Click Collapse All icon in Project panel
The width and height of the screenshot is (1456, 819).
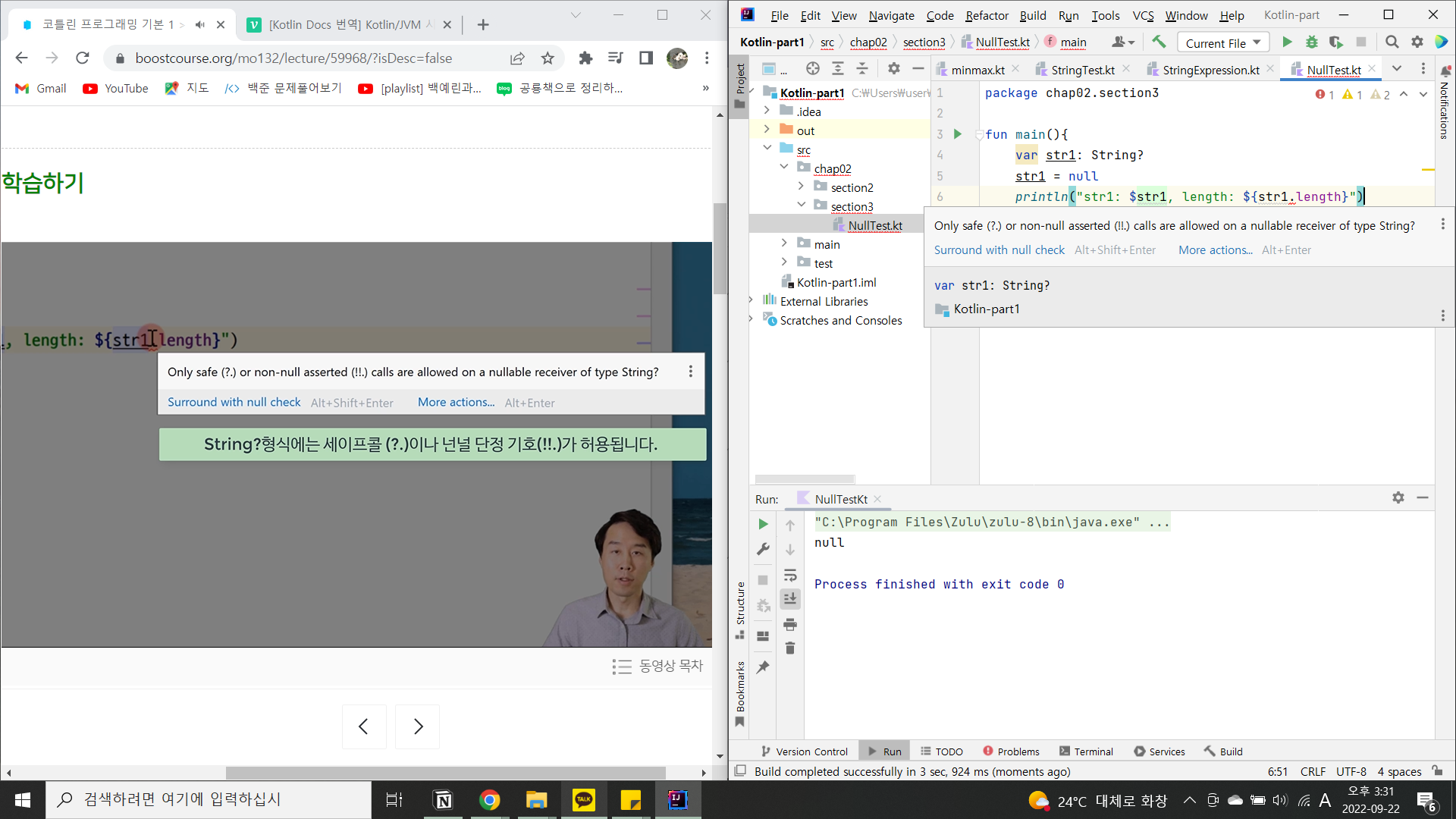click(862, 69)
